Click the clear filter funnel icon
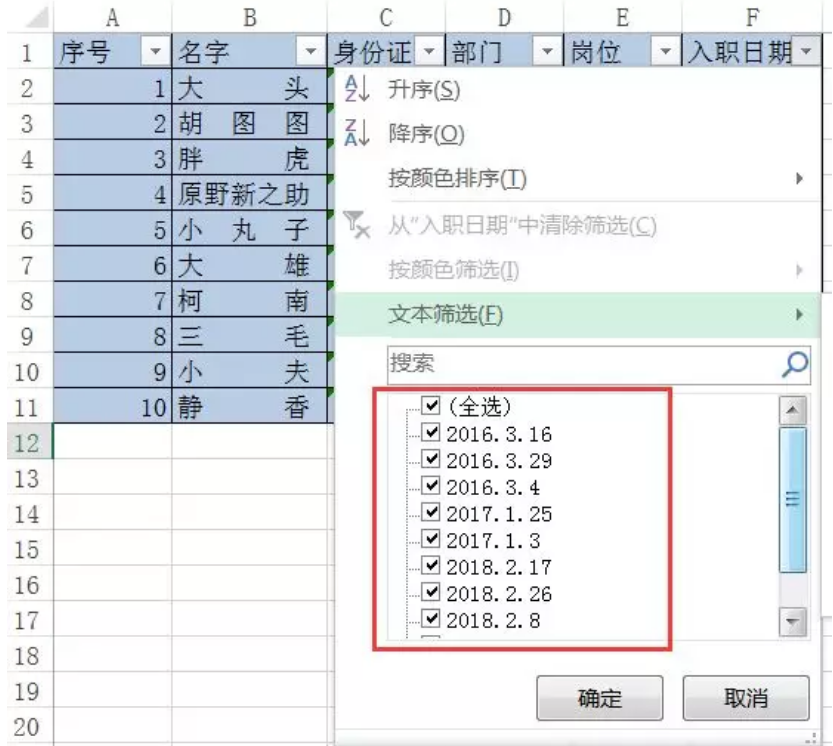The image size is (833, 746). click(356, 225)
